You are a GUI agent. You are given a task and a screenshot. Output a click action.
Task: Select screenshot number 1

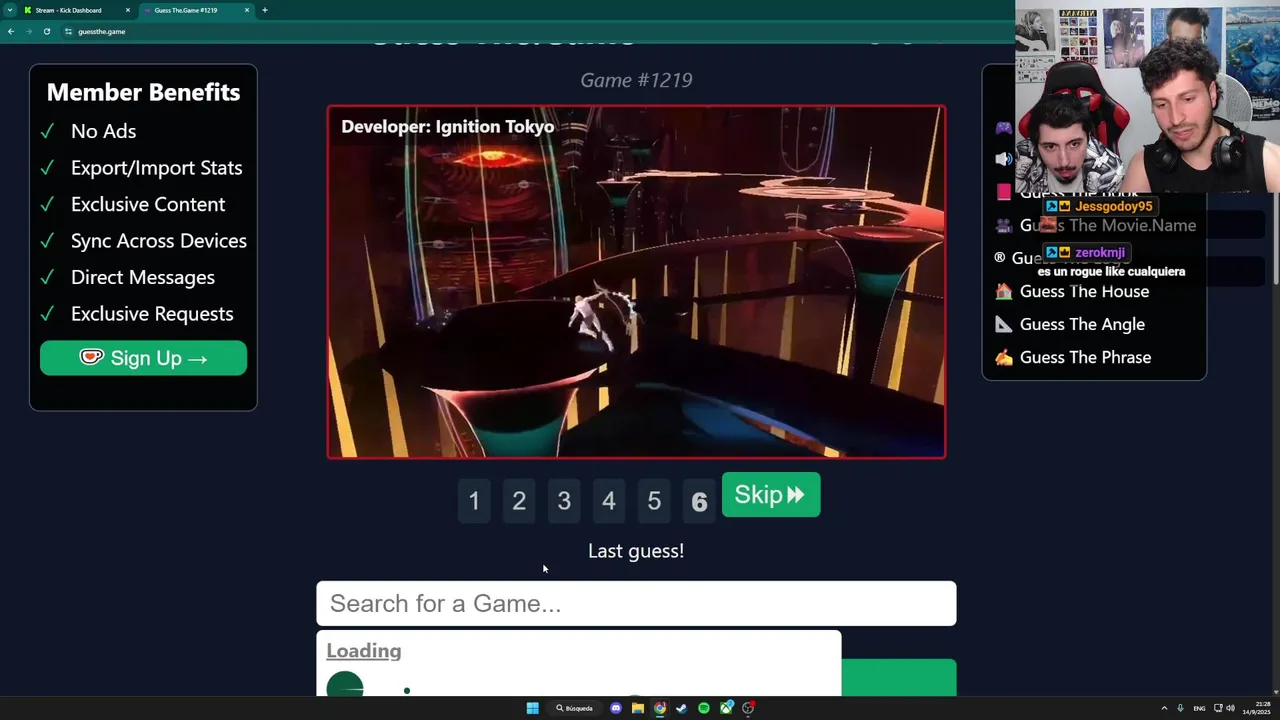(x=474, y=501)
